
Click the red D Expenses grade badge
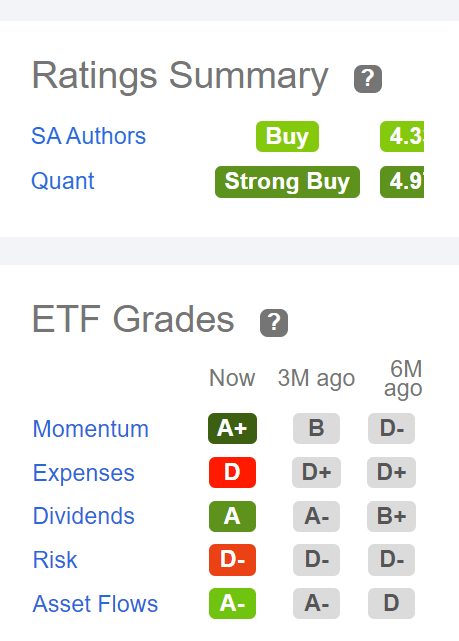coord(233,473)
